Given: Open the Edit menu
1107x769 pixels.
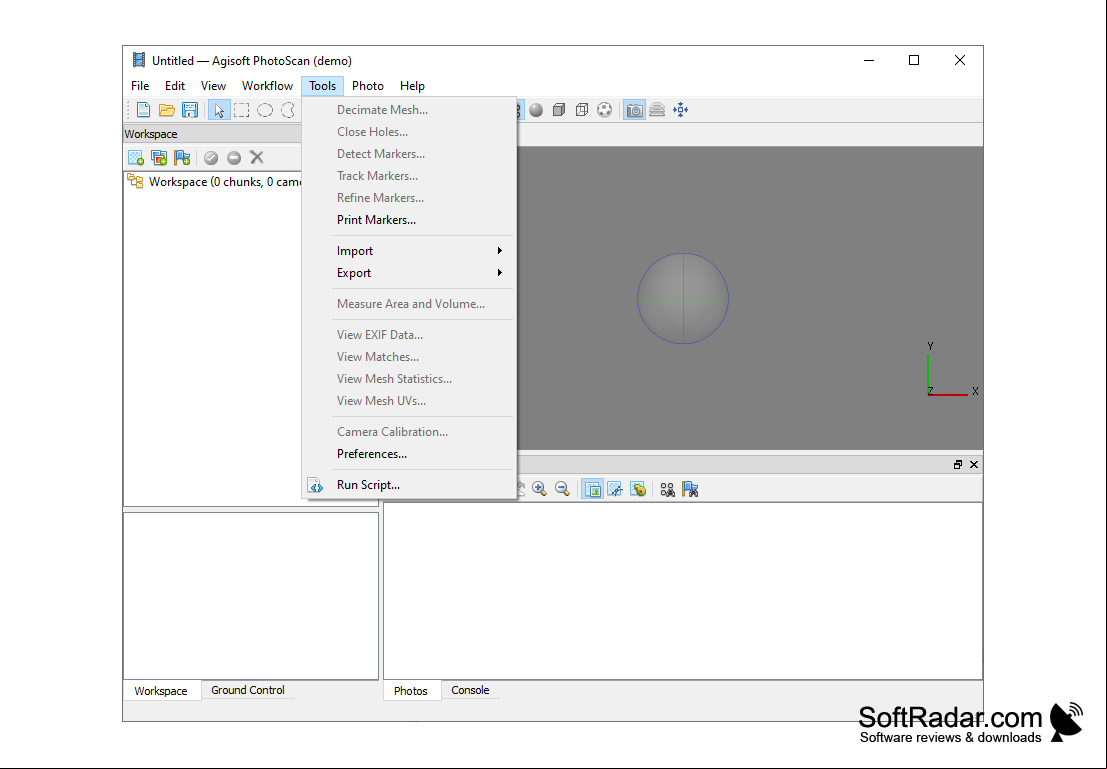Looking at the screenshot, I should pyautogui.click(x=174, y=85).
